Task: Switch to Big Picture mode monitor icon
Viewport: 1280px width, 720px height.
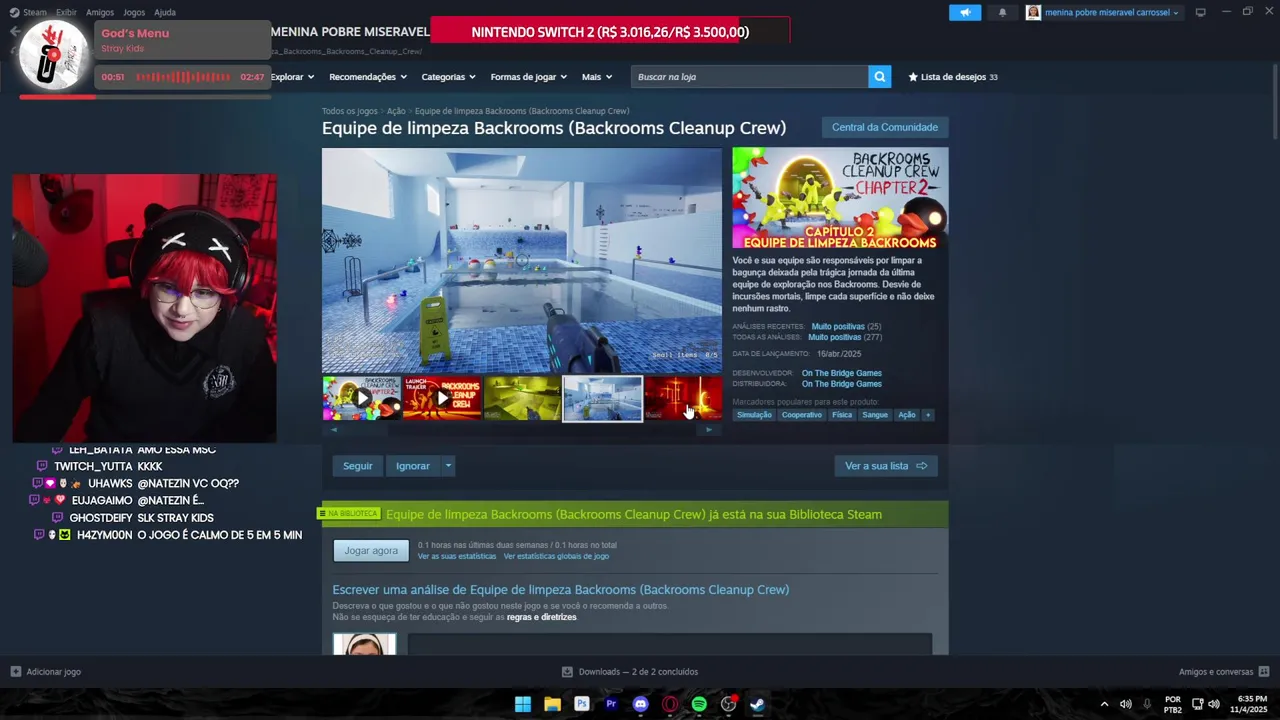Action: [x=1200, y=12]
